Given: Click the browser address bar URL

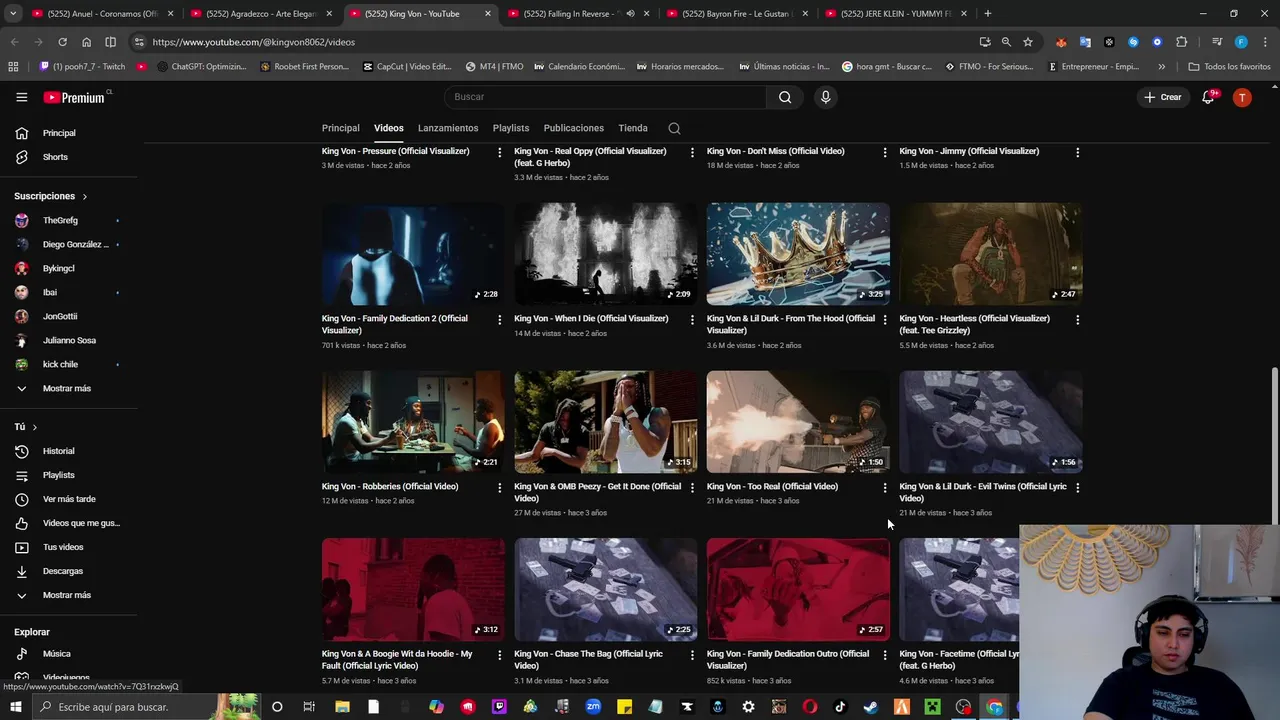Looking at the screenshot, I should (253, 42).
